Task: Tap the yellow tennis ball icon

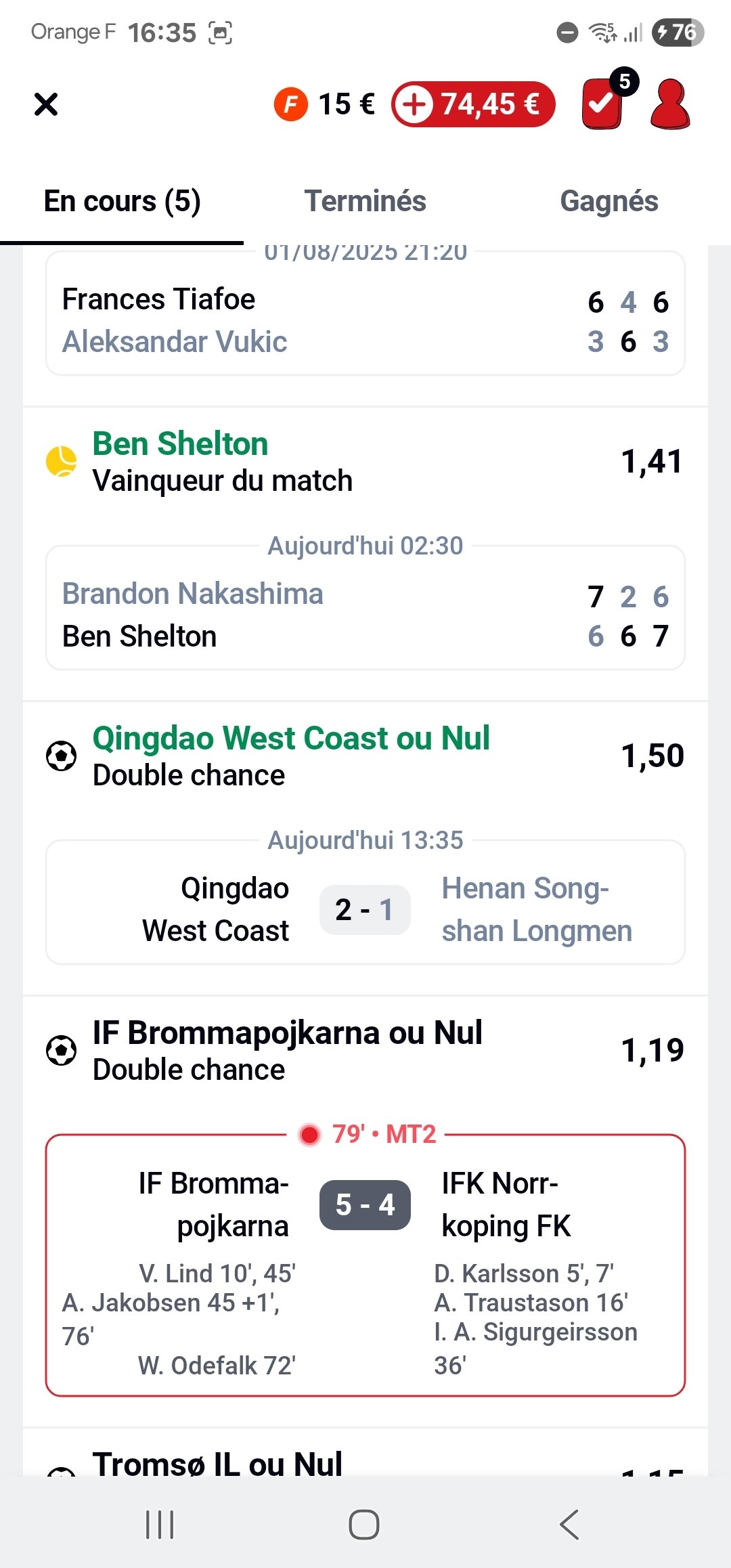Action: pos(61,462)
